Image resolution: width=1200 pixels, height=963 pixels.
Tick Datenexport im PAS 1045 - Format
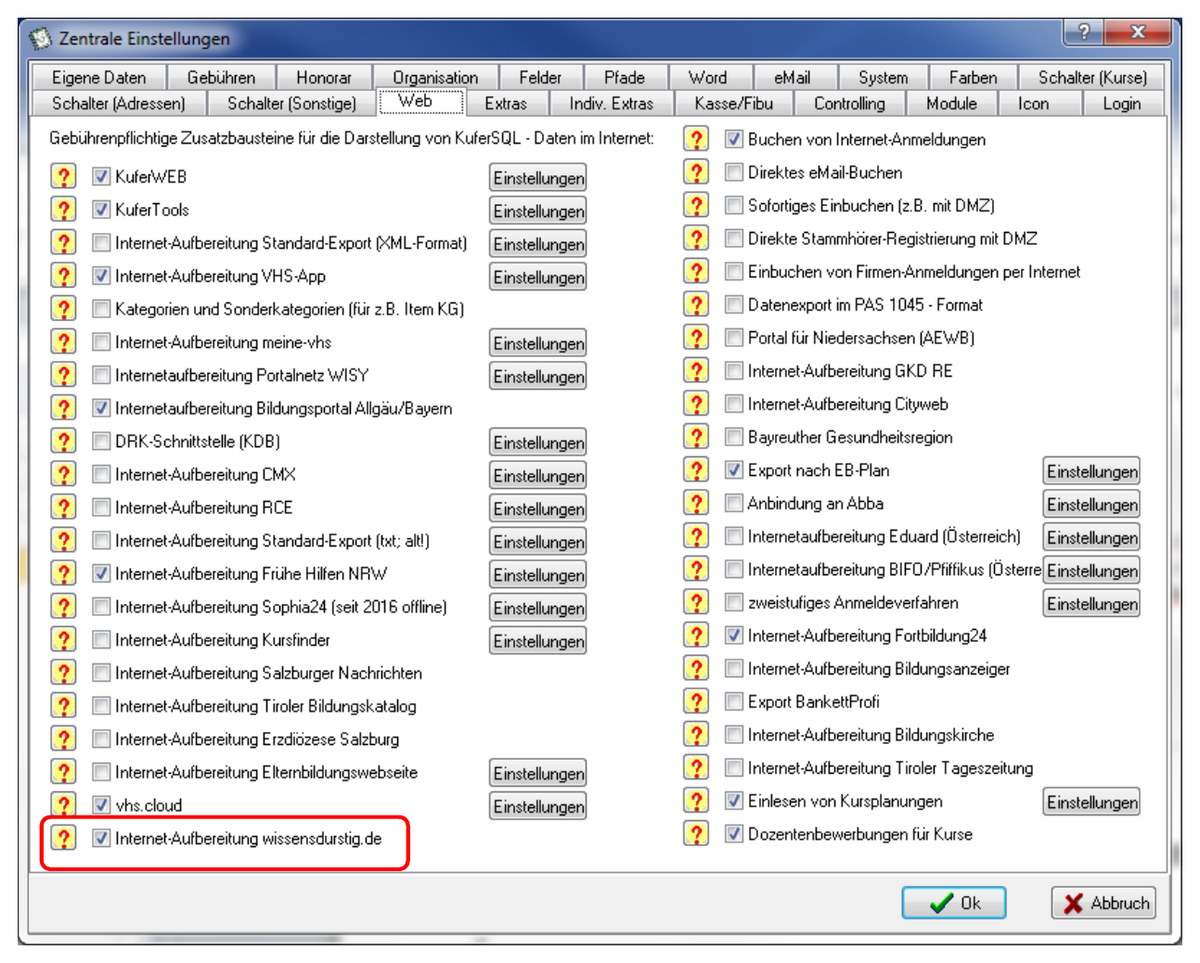click(734, 305)
